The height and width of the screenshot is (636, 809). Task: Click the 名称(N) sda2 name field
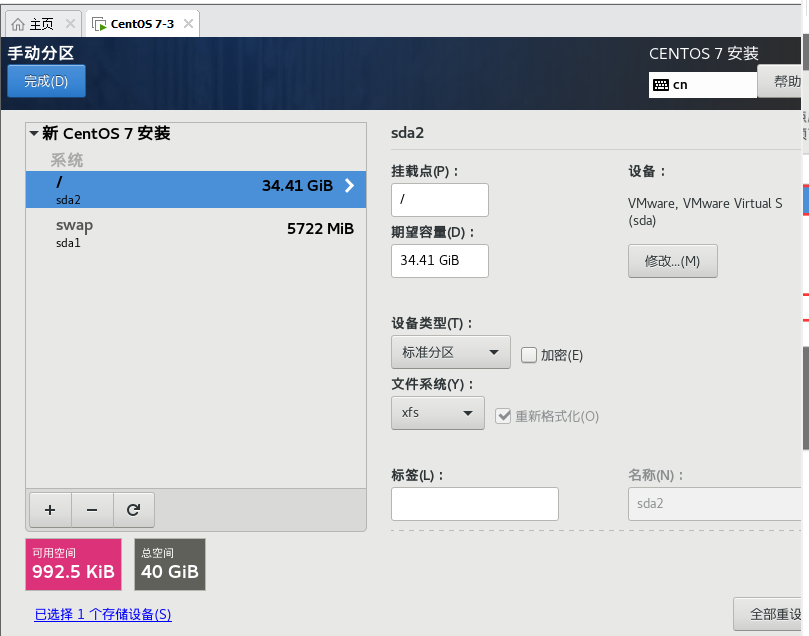(x=715, y=503)
